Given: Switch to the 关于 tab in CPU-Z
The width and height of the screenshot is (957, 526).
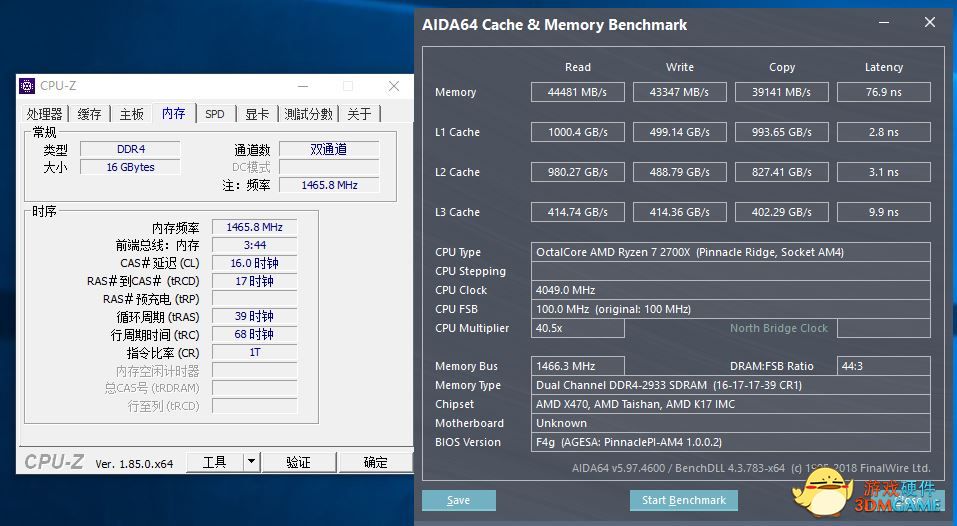Looking at the screenshot, I should point(359,114).
